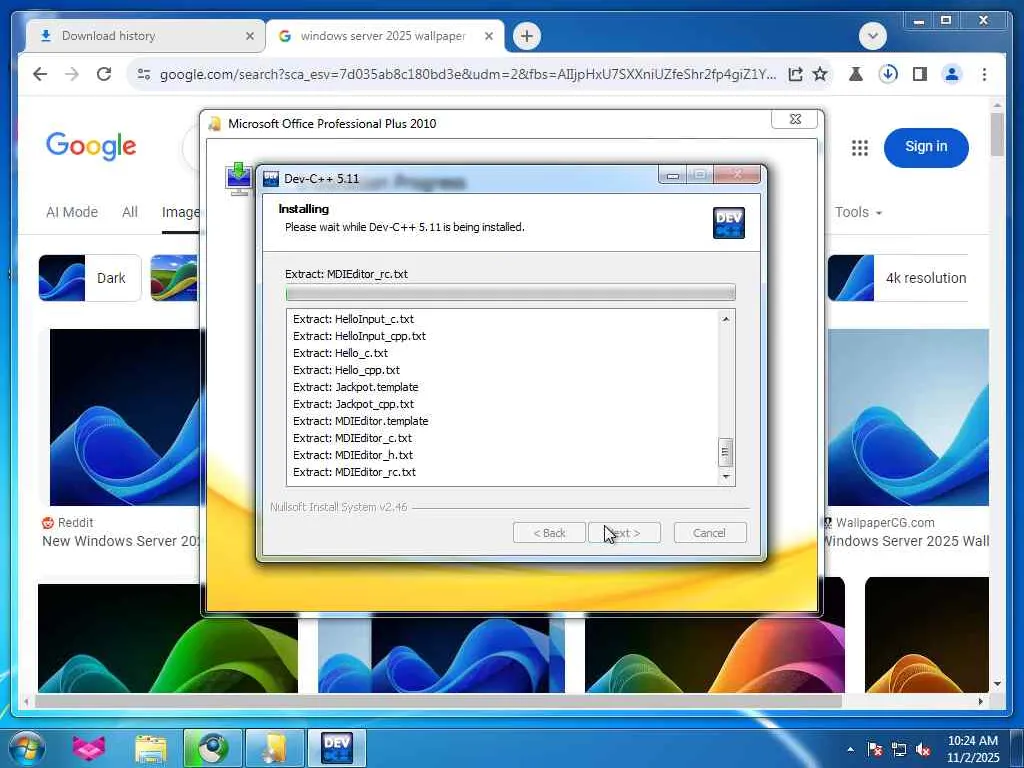The width and height of the screenshot is (1024, 768).
Task: Close the Download history tab
Action: point(249,37)
